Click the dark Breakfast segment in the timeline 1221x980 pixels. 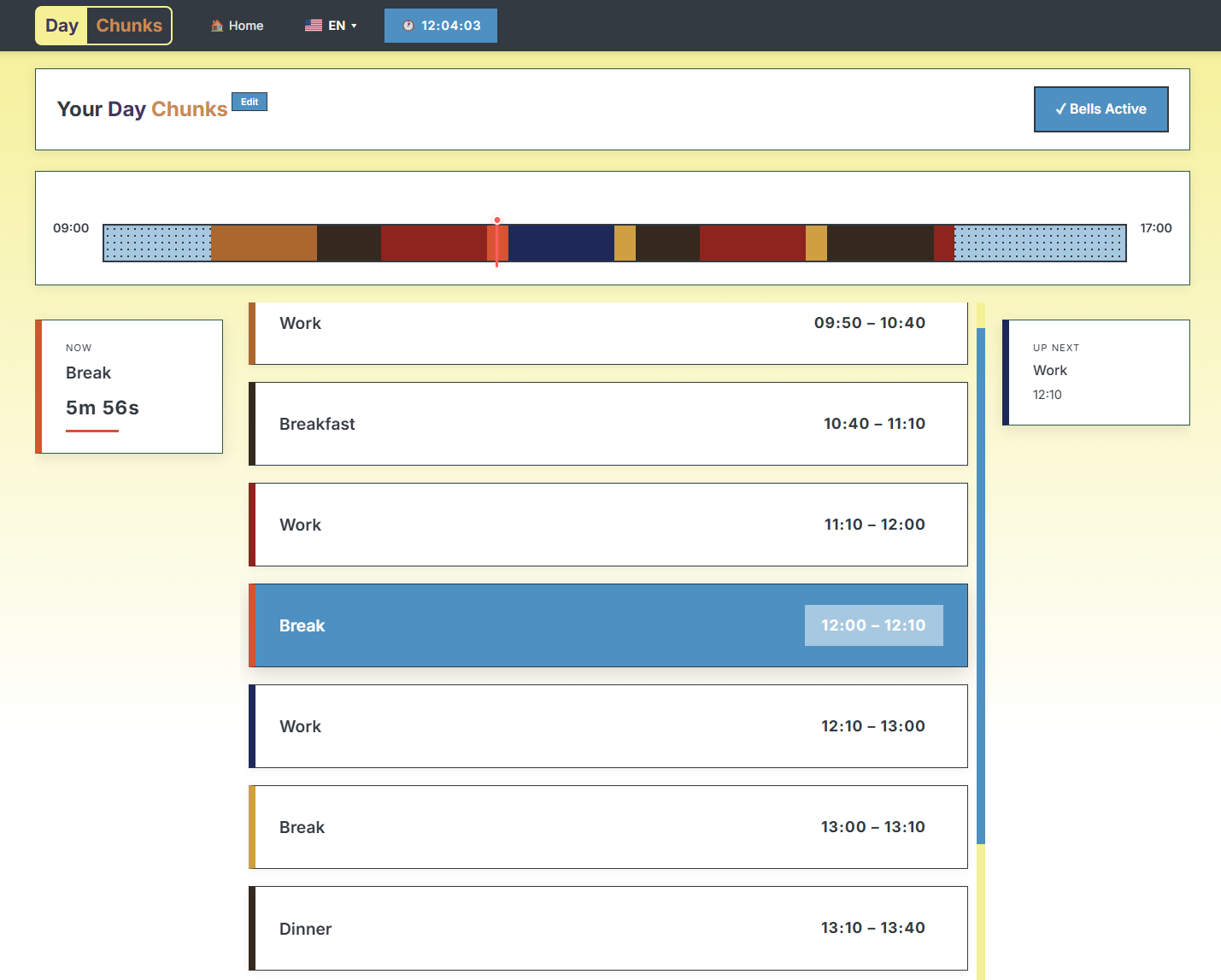[349, 243]
